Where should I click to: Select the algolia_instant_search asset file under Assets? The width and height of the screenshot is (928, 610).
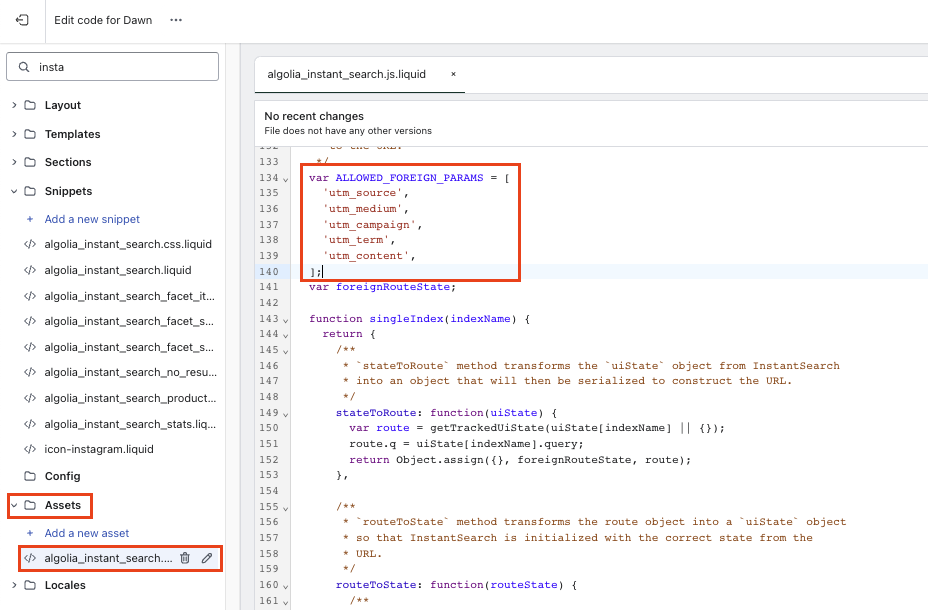coord(108,558)
